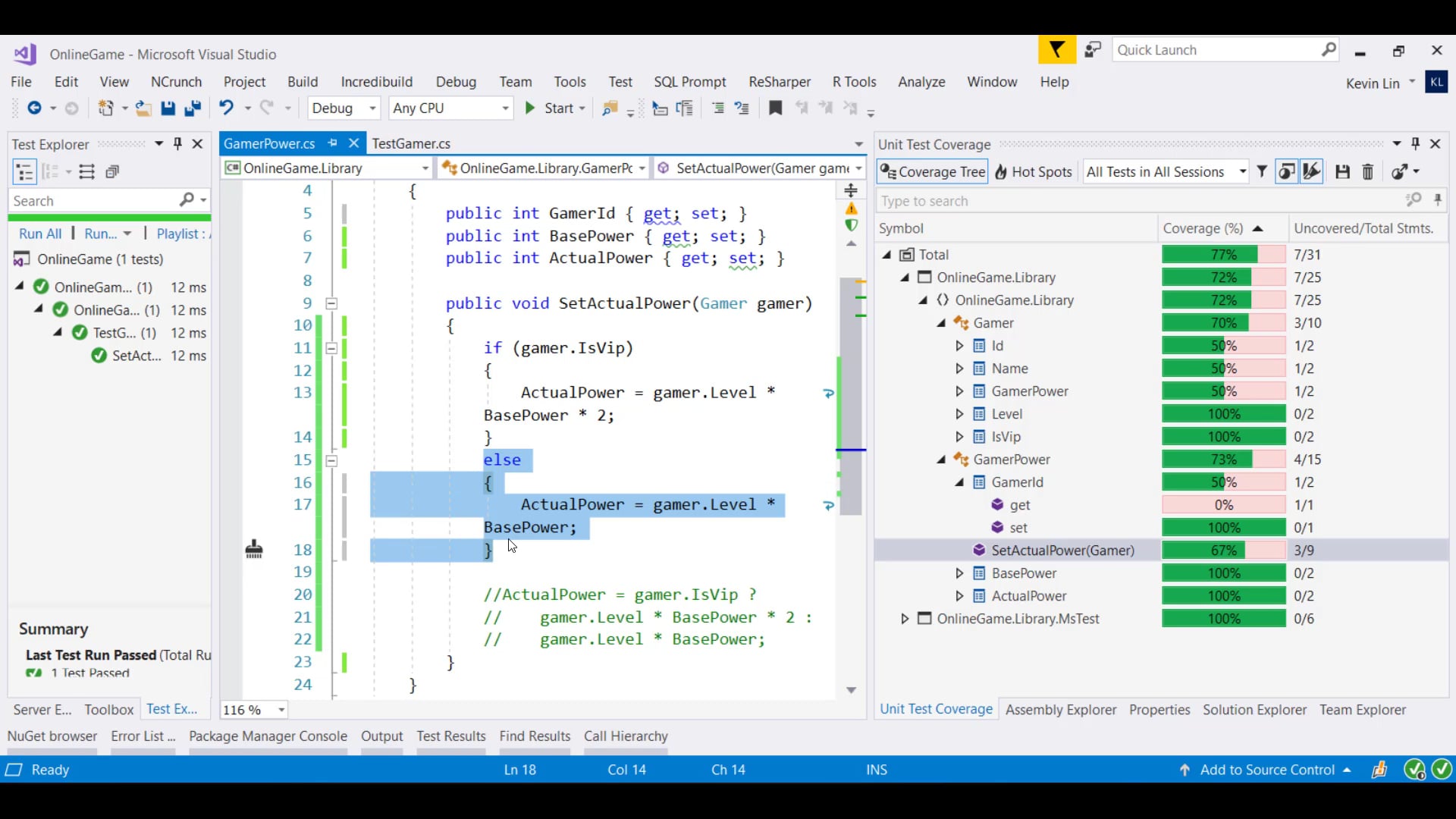This screenshot has height=819, width=1456.
Task: Adjust the 116% editor zoom control
Action: coord(253,710)
